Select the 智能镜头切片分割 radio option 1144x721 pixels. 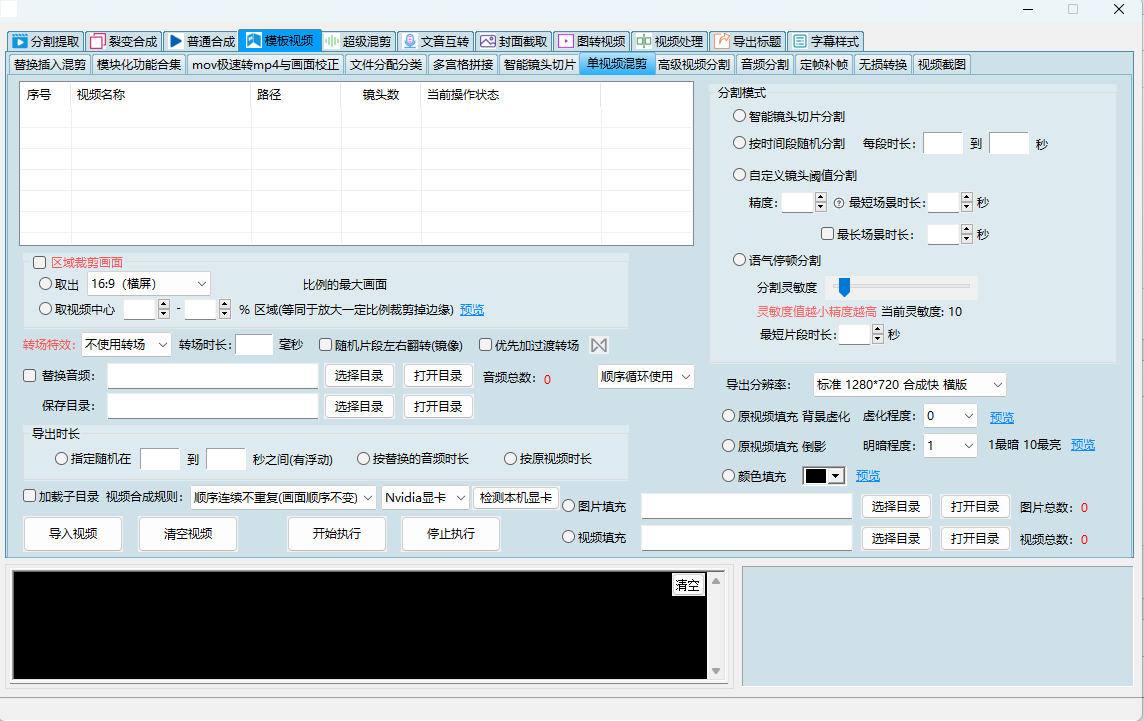click(x=739, y=116)
